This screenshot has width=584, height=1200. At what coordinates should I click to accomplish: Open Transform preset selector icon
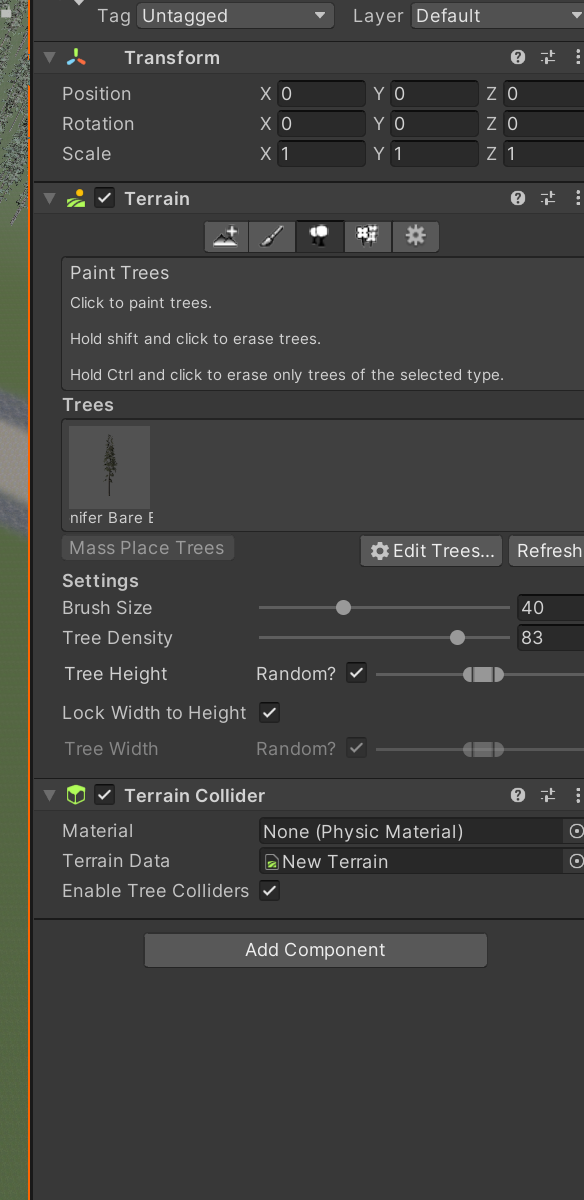548,58
